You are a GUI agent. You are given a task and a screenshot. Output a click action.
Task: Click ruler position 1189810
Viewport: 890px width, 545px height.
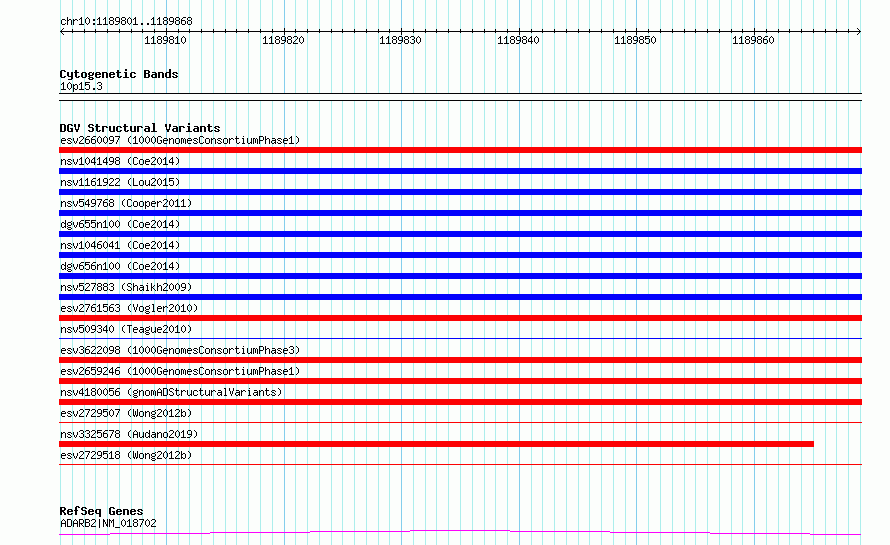pos(165,40)
